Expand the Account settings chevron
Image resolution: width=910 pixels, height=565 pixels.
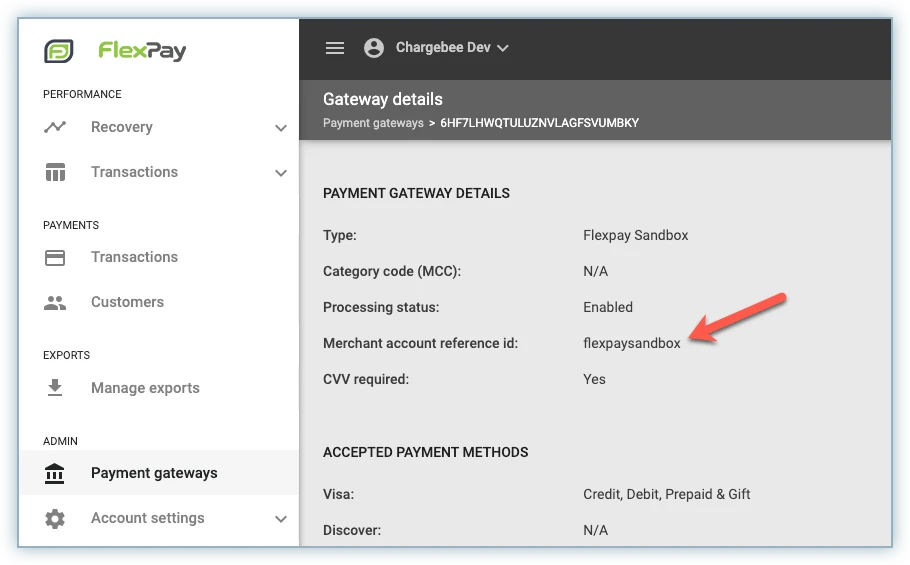281,519
